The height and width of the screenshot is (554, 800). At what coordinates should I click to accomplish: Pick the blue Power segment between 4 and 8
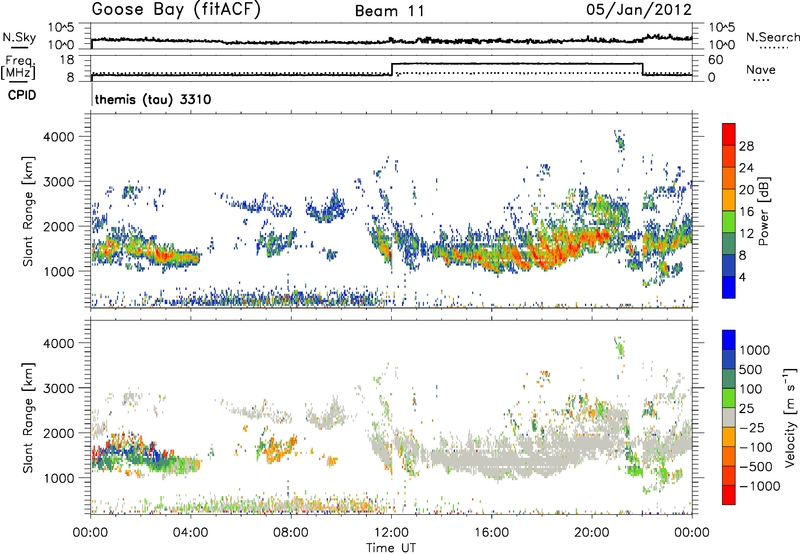coord(729,266)
